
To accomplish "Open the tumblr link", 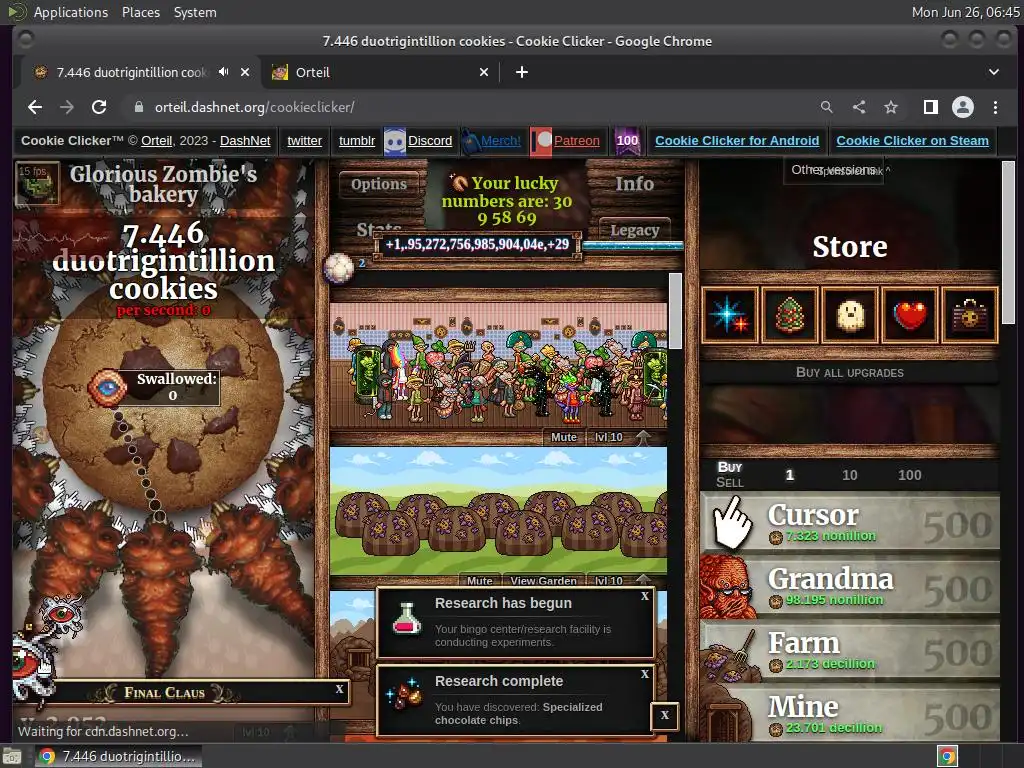I will [x=357, y=140].
